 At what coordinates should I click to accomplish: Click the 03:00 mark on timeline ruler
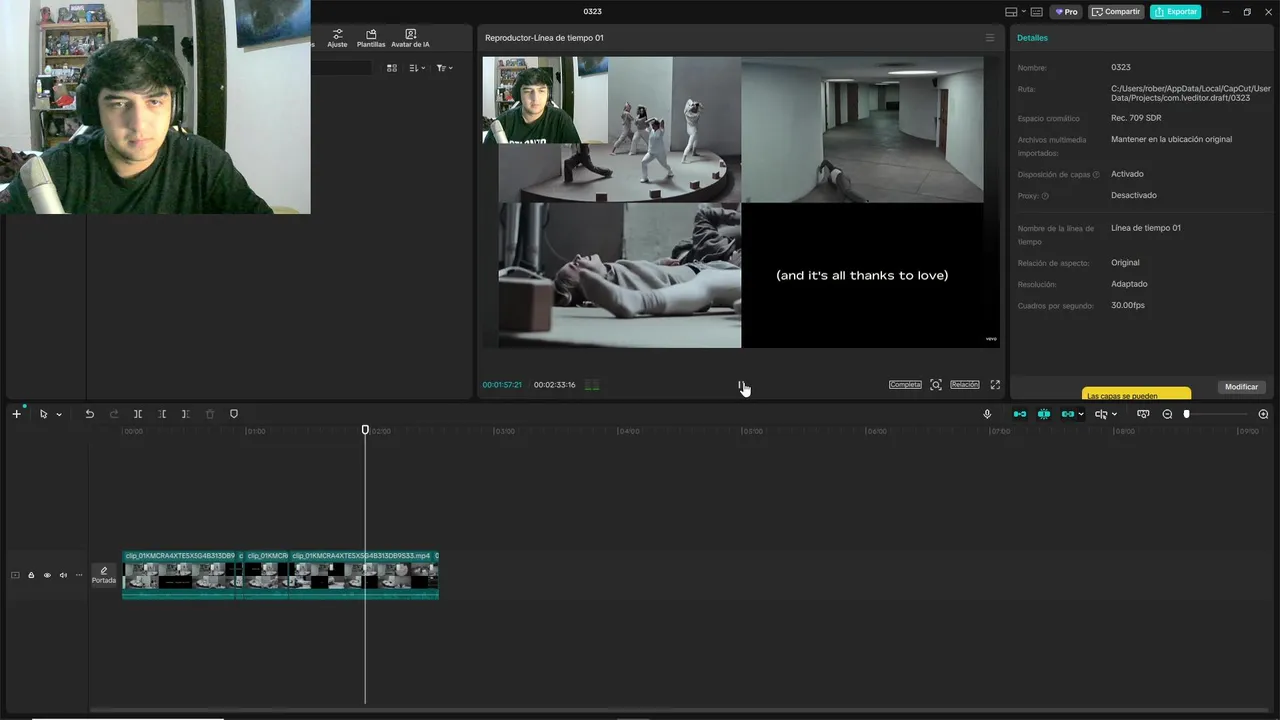504,431
